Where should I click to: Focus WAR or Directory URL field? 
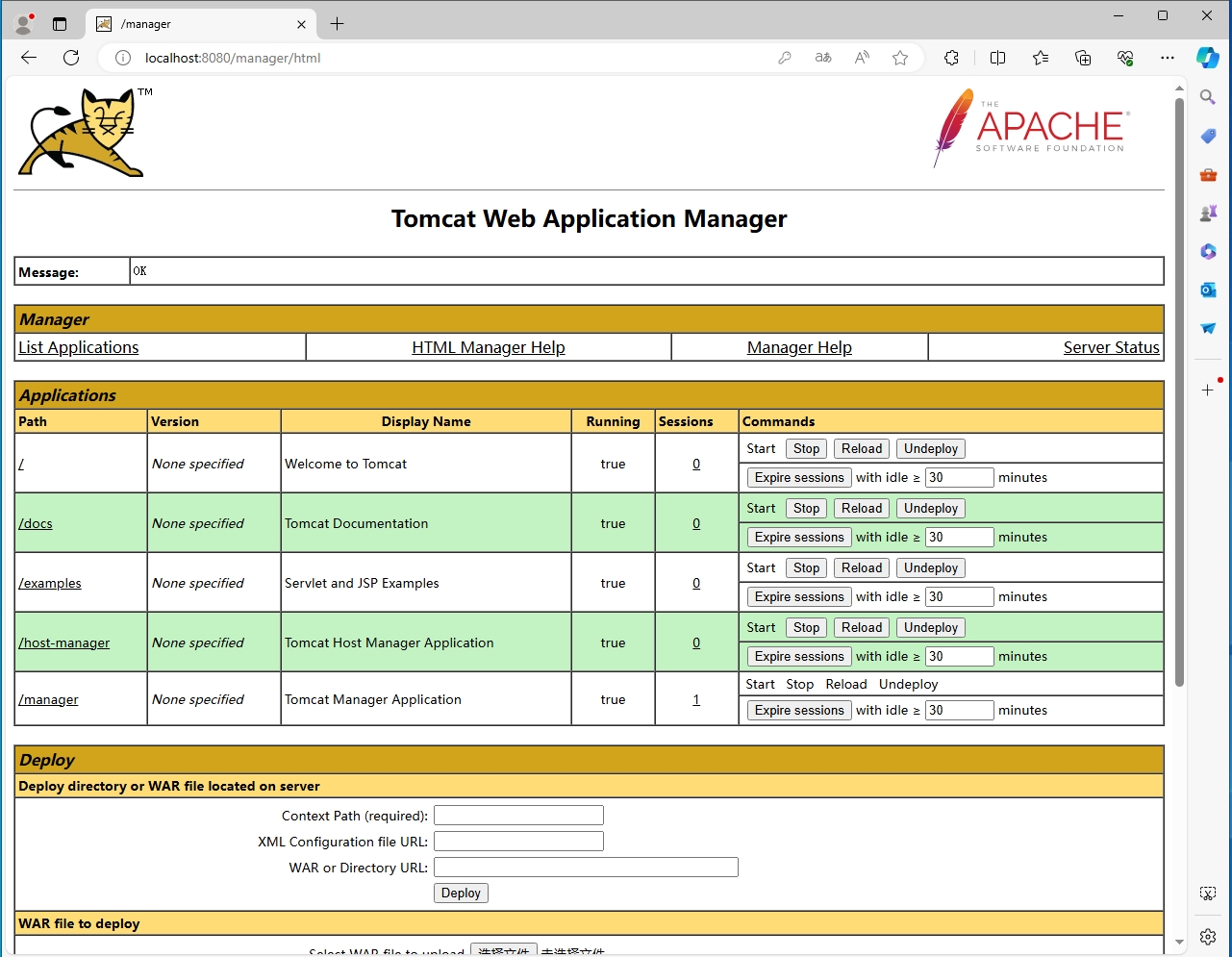click(586, 868)
